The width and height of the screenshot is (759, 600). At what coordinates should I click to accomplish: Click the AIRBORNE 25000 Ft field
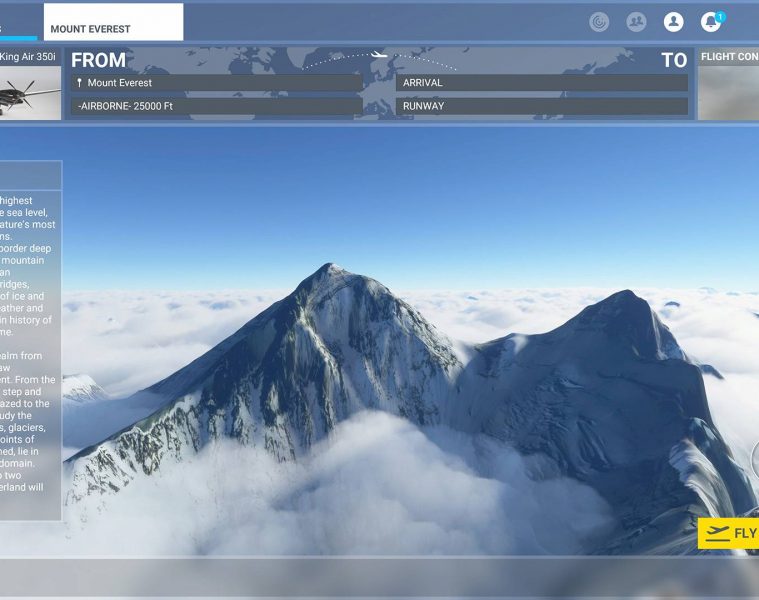coord(217,106)
